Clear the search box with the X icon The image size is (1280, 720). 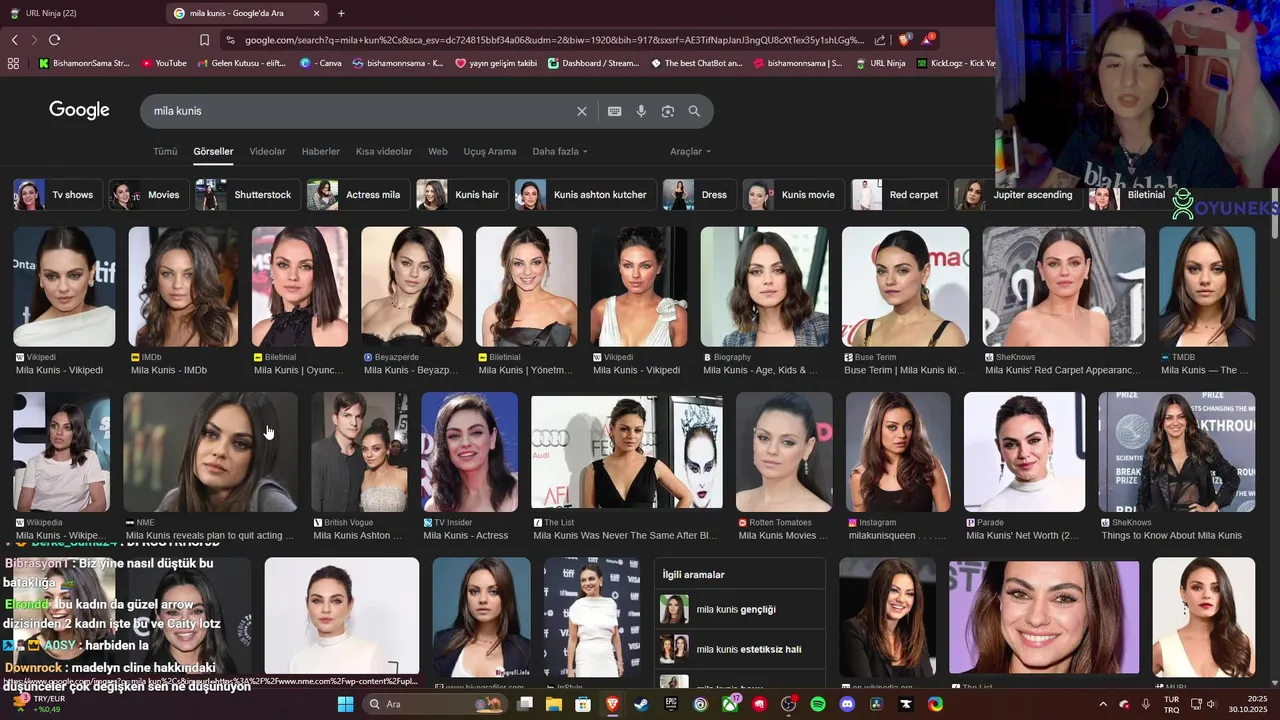click(x=582, y=111)
